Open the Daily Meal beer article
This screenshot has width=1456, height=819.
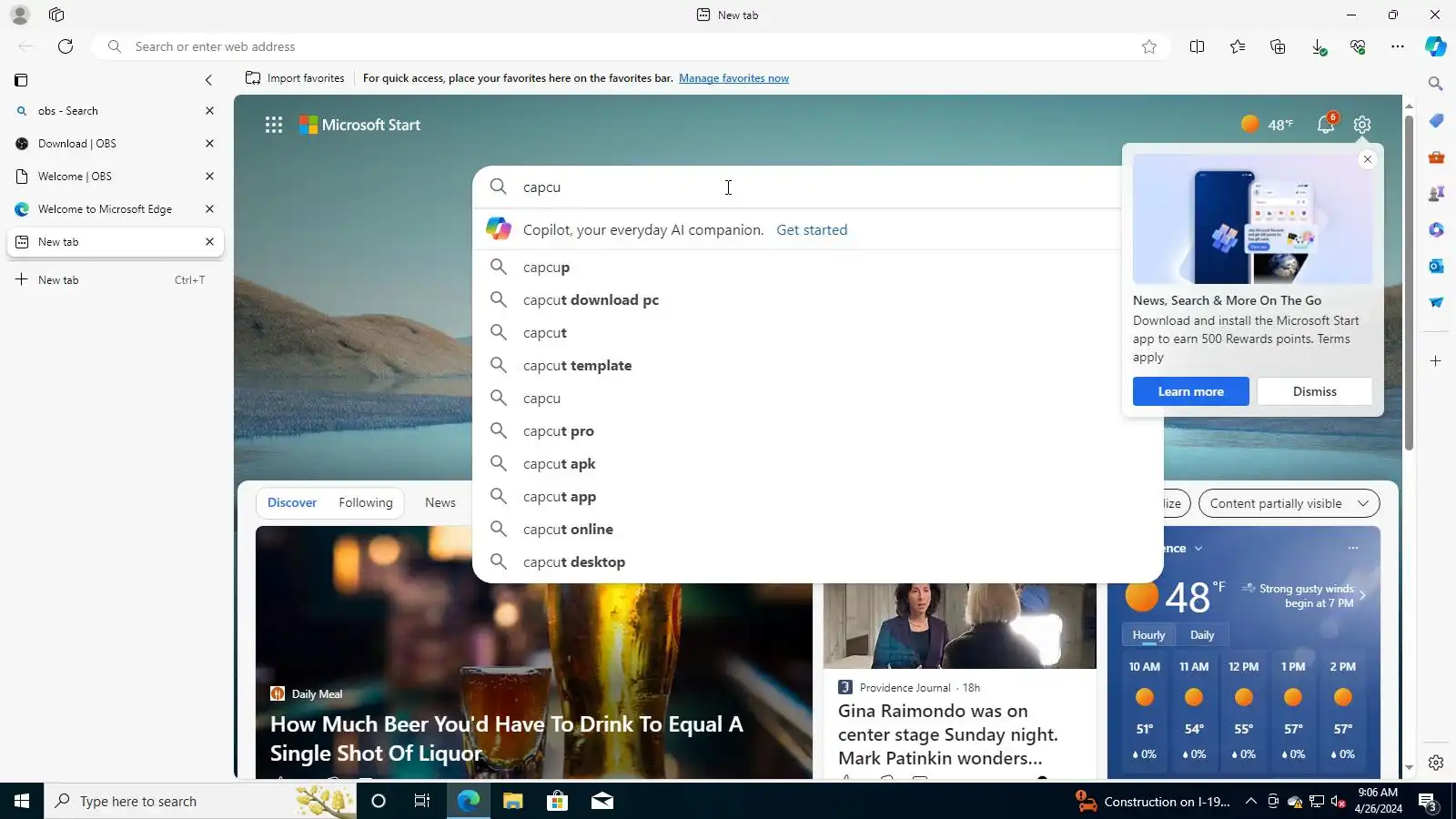pos(506,739)
